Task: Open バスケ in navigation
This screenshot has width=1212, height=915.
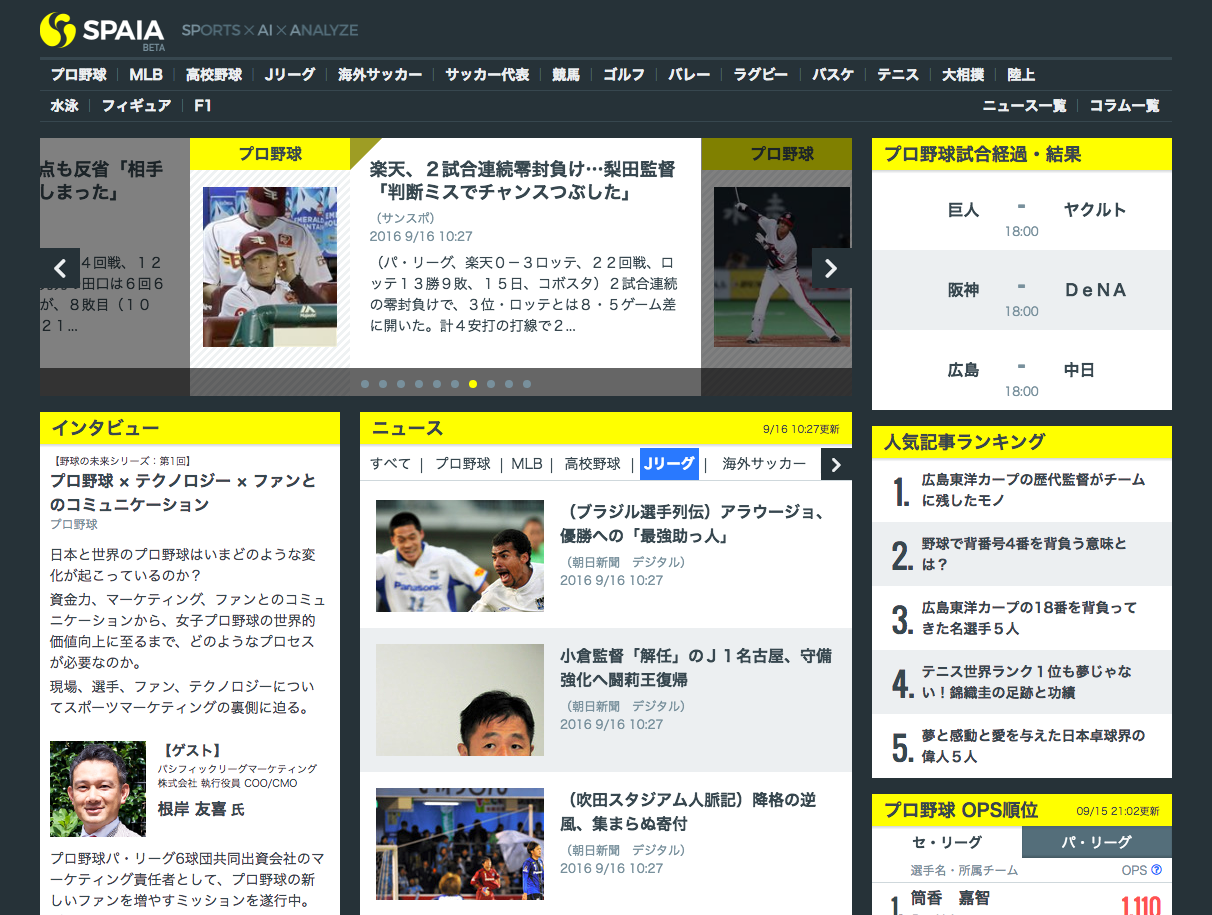Action: pos(833,74)
